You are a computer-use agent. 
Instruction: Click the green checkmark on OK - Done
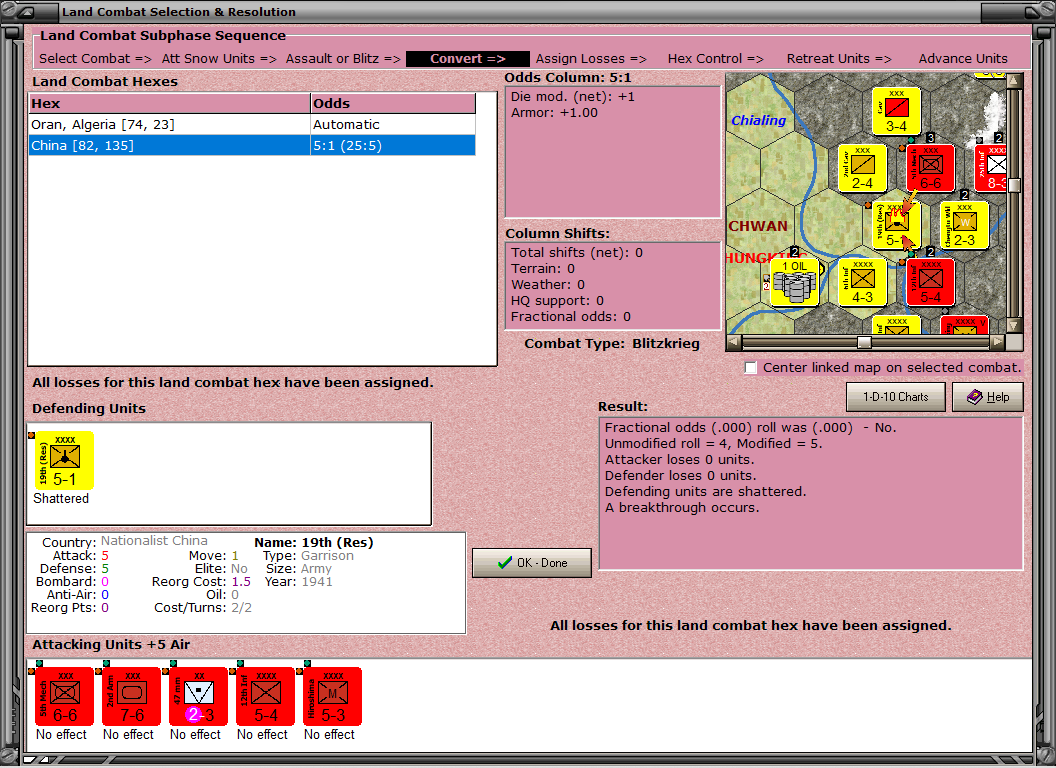point(504,563)
